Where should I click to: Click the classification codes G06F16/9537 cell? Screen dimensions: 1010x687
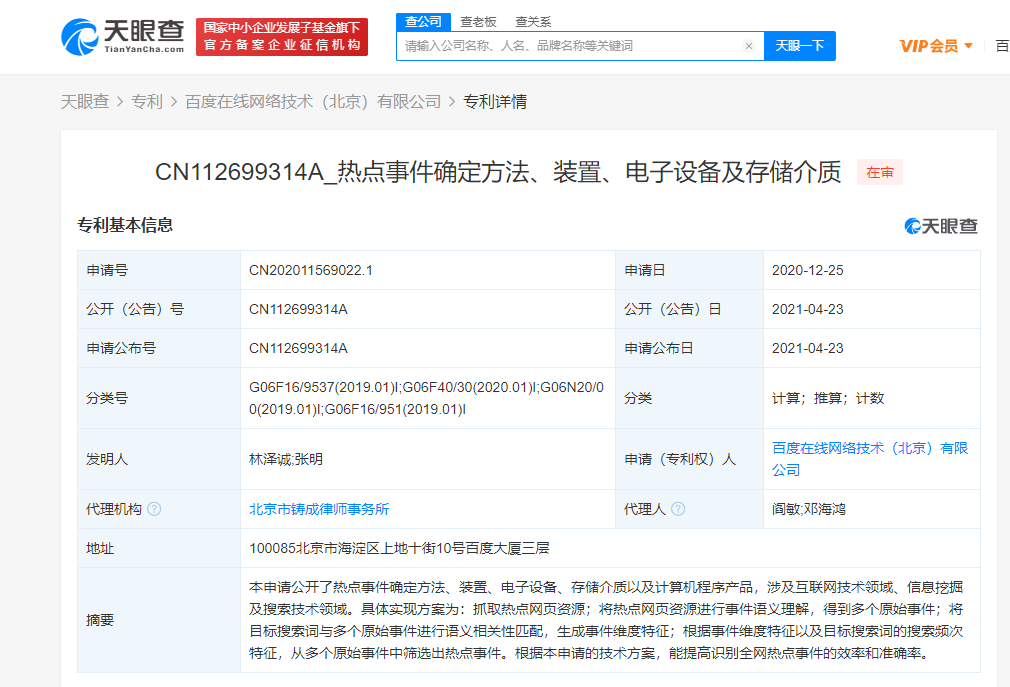[x=426, y=398]
